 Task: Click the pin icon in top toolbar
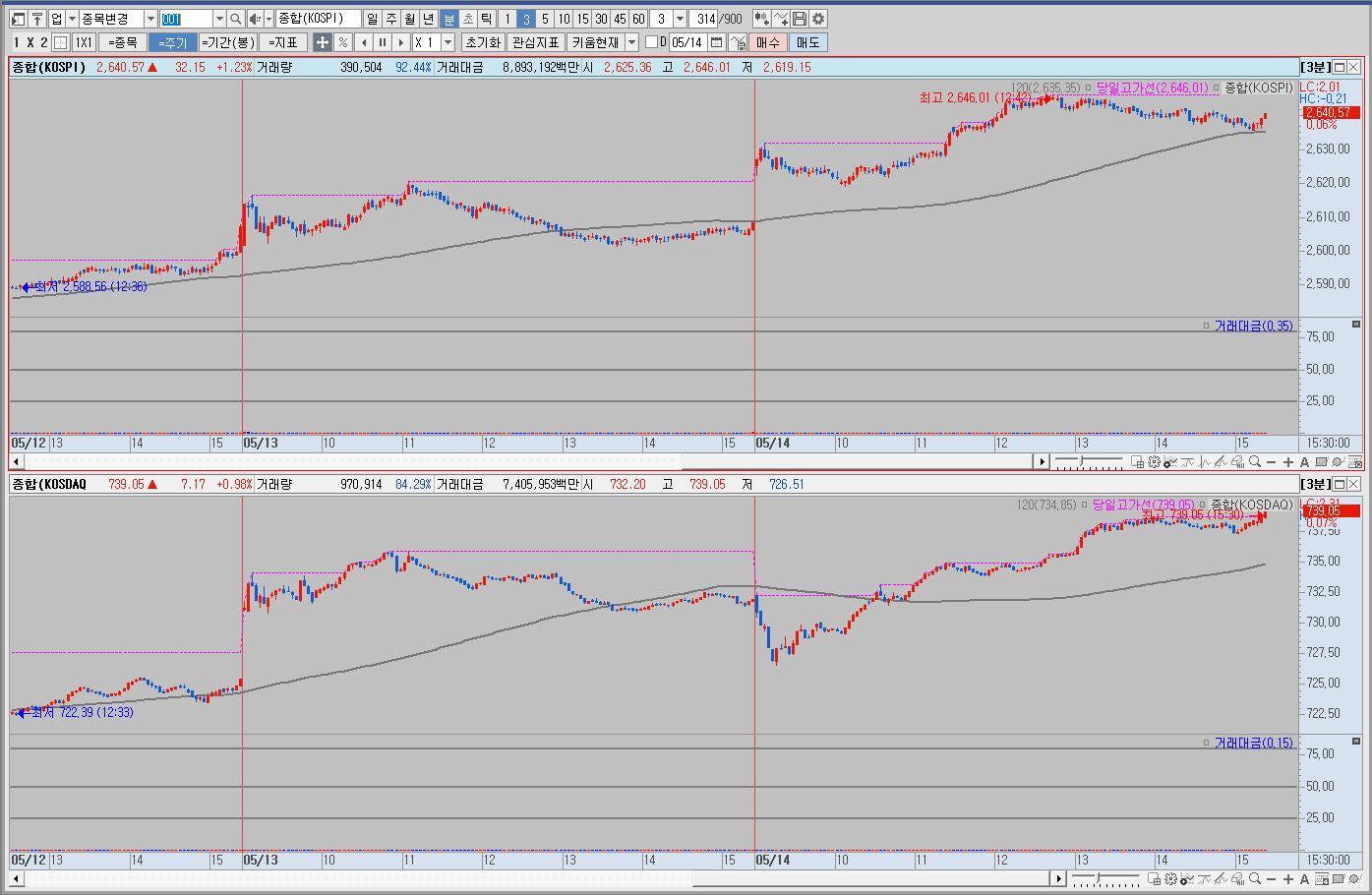(37, 19)
